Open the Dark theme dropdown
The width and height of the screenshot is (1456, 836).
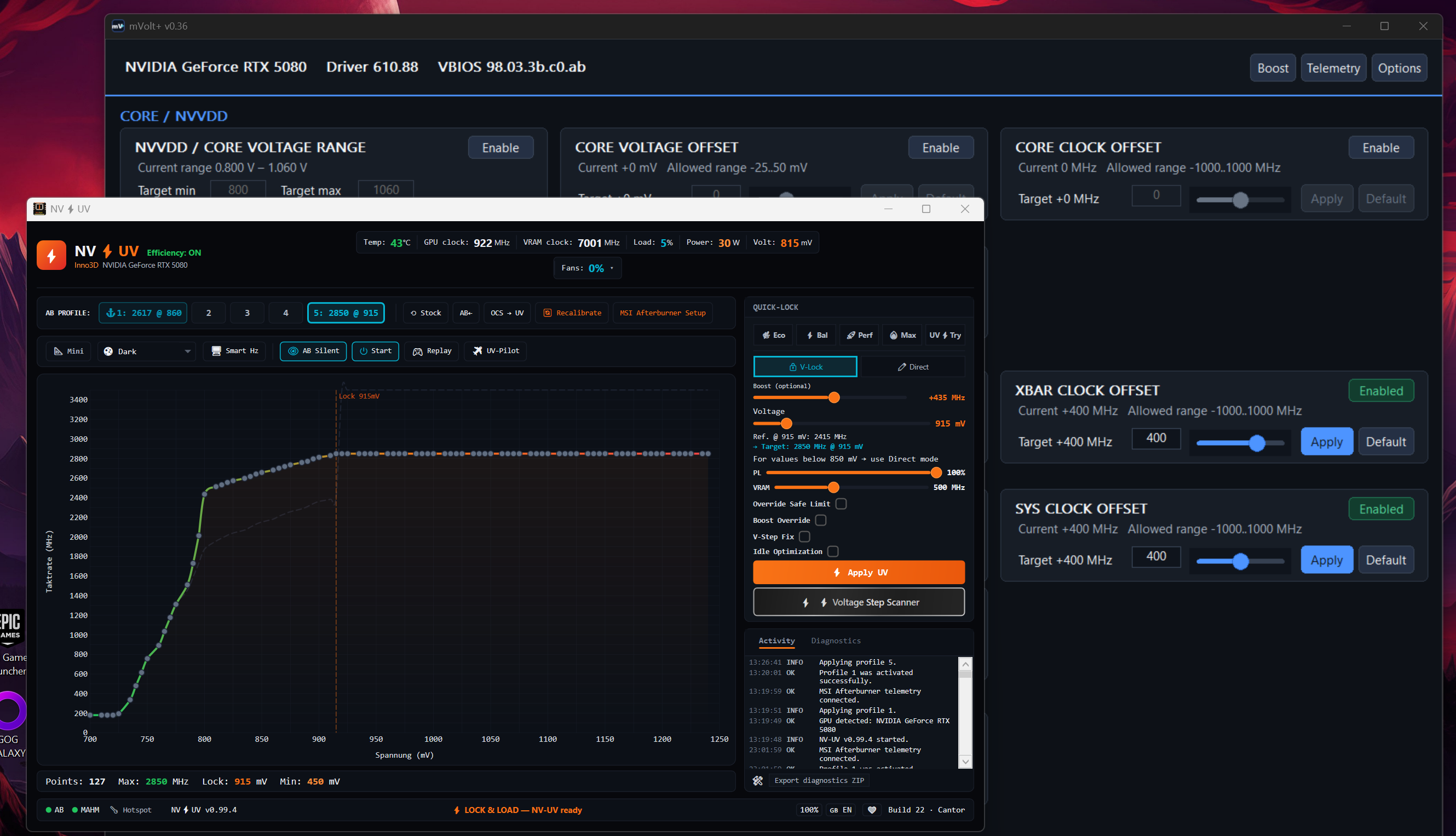(146, 351)
